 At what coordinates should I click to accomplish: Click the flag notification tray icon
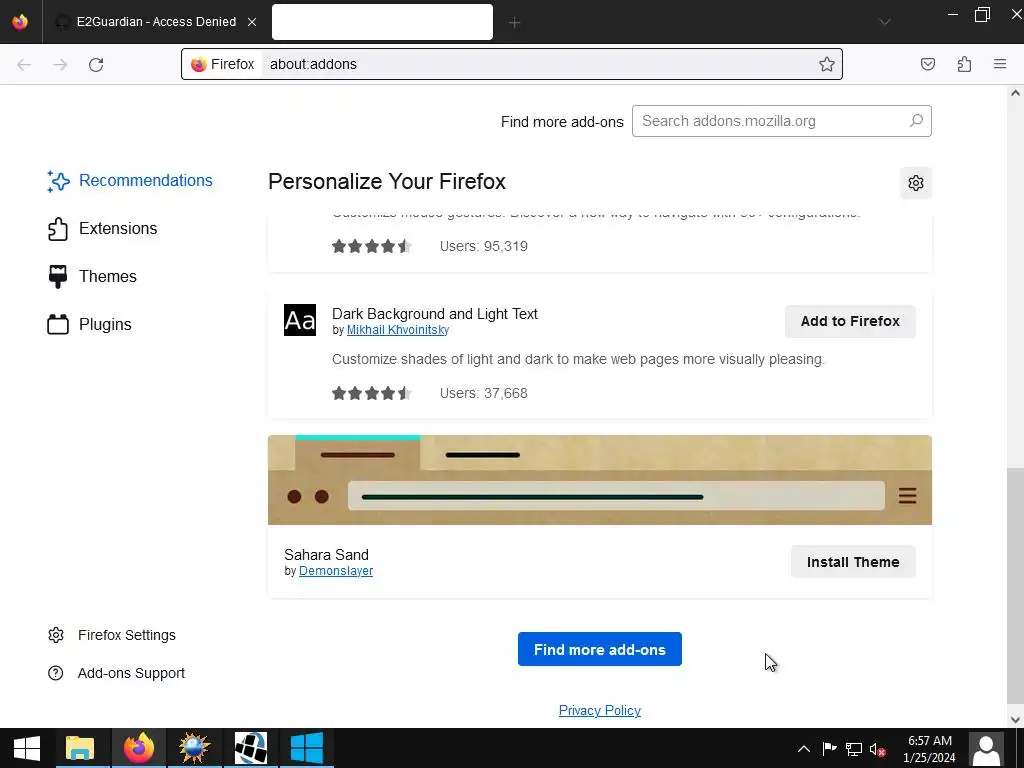click(x=829, y=749)
